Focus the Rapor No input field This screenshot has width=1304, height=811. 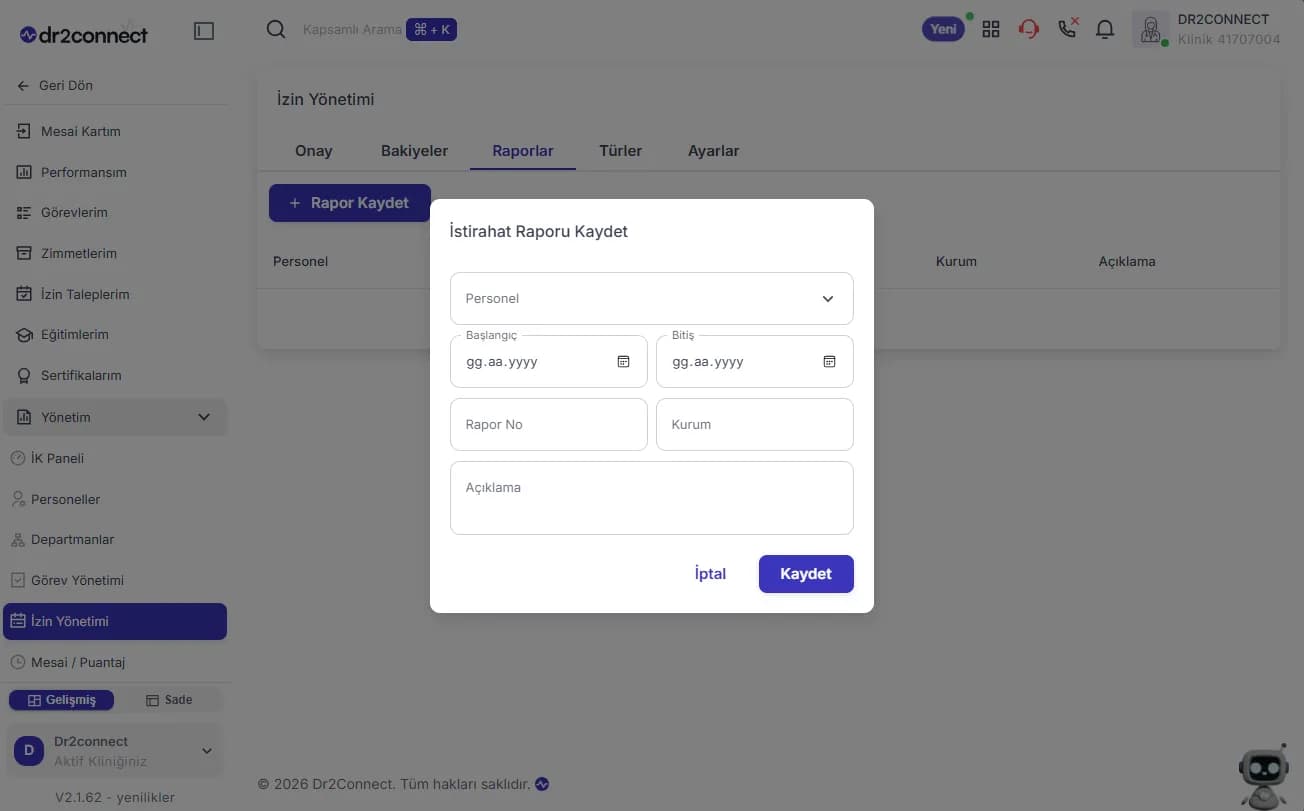point(549,424)
